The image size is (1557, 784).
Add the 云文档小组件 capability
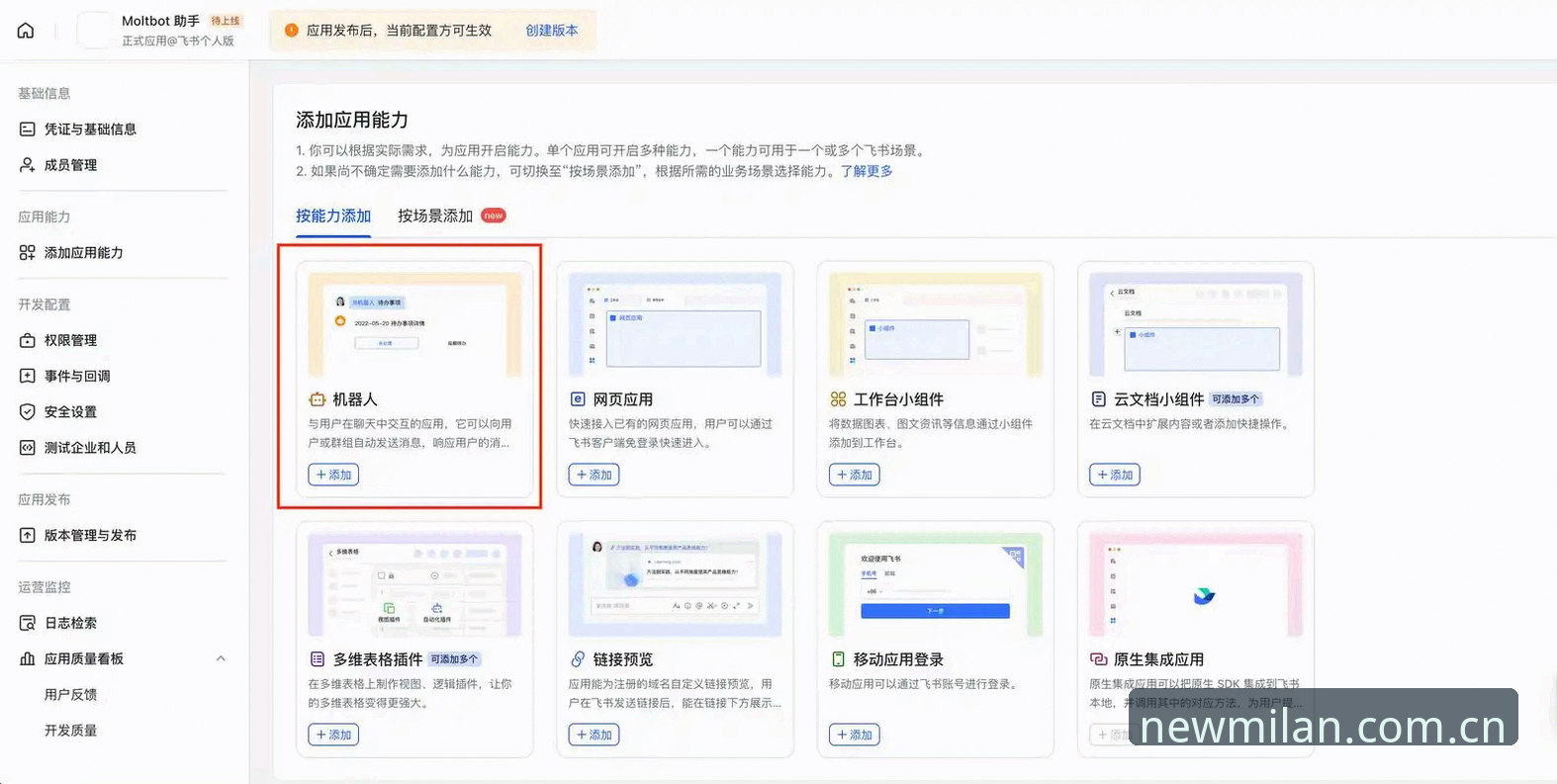click(1114, 475)
